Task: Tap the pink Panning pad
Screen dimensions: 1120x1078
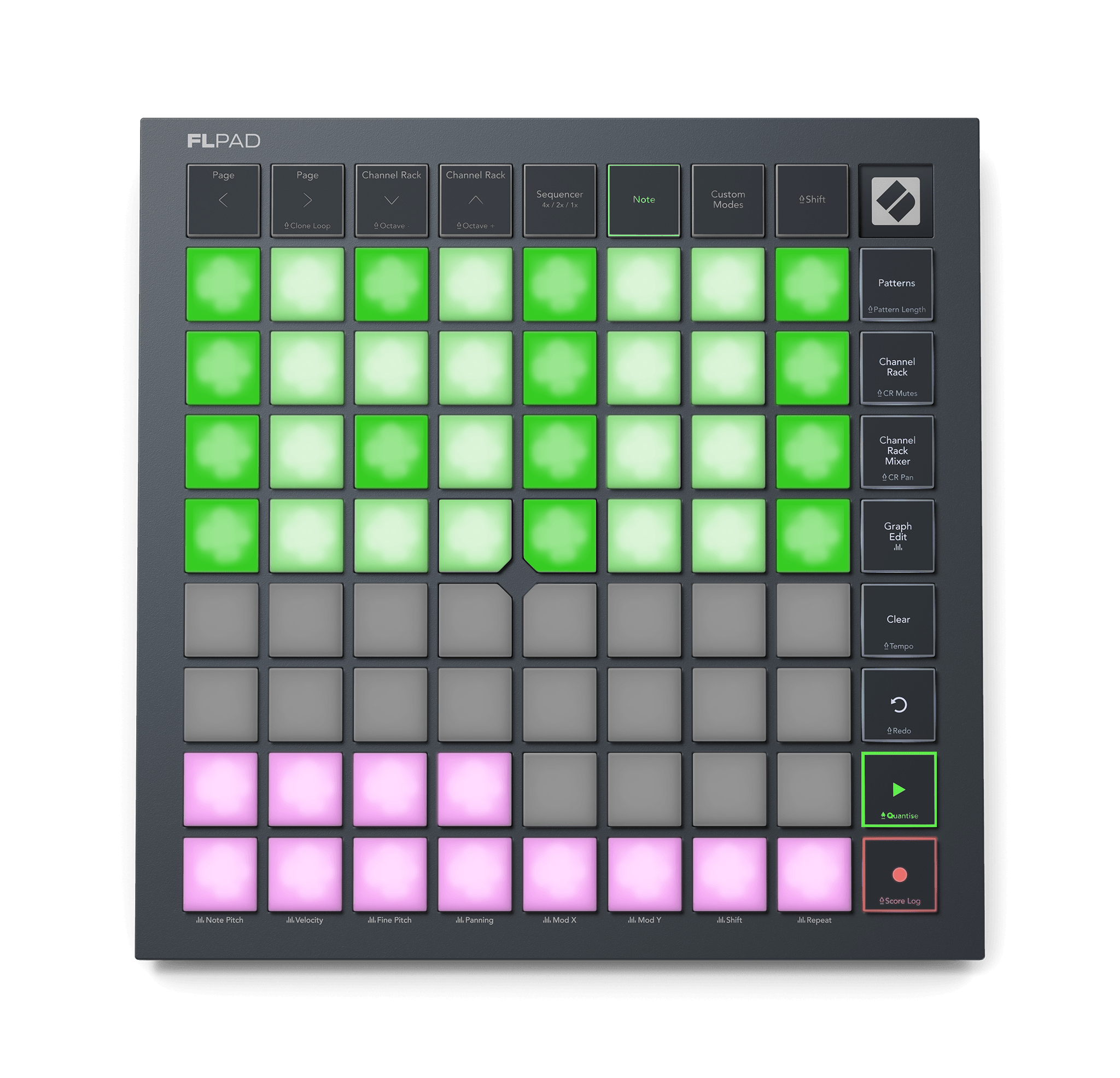Action: click(x=475, y=874)
